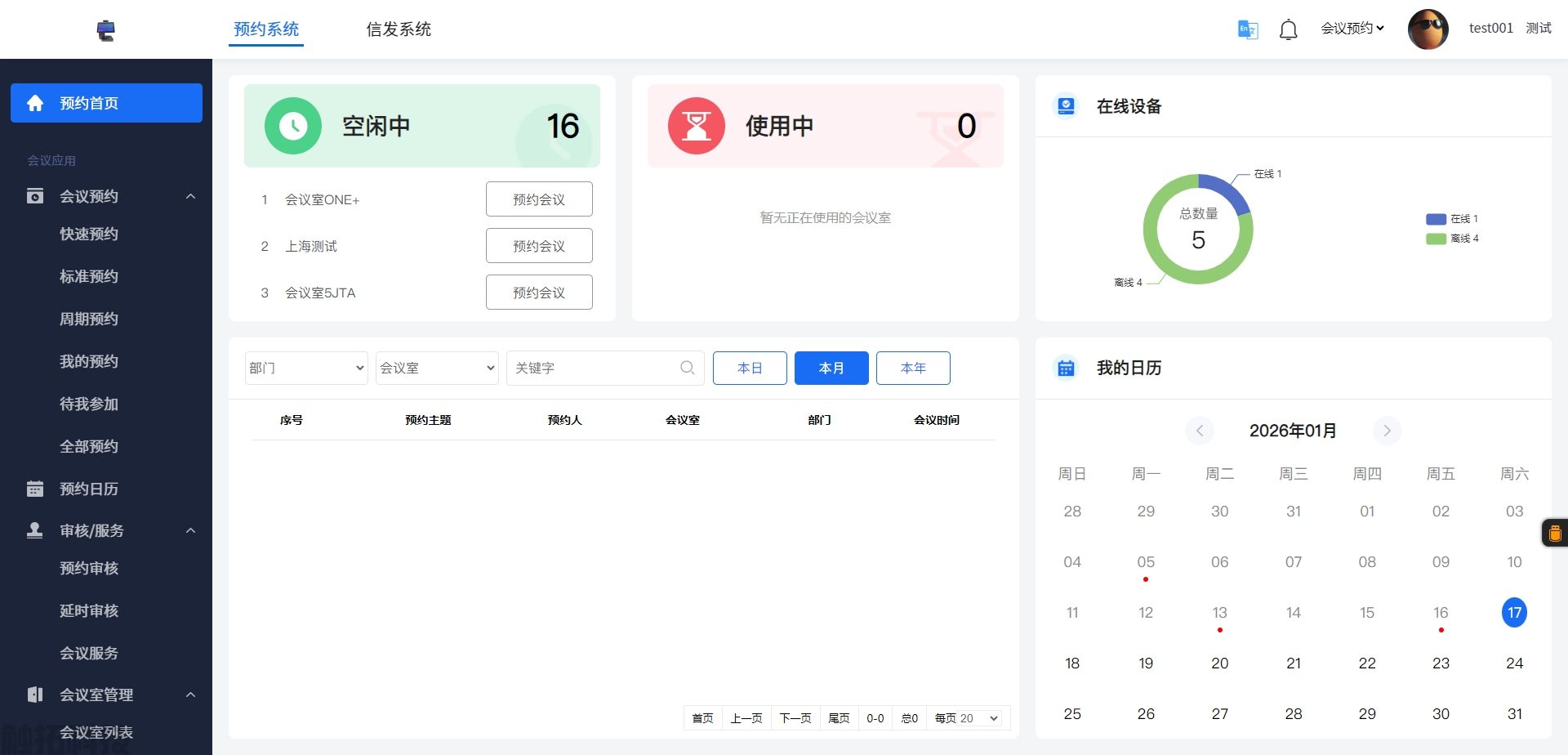Click the English translation icon in top bar
The width and height of the screenshot is (1568, 755).
[1247, 29]
